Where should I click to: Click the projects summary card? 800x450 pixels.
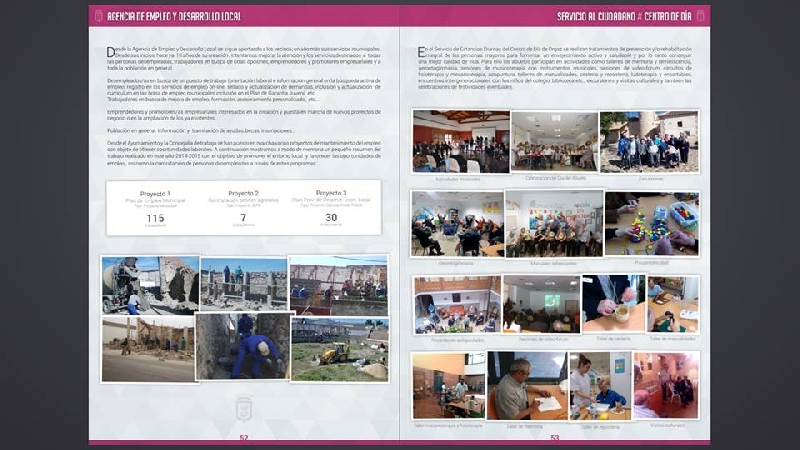(x=243, y=207)
